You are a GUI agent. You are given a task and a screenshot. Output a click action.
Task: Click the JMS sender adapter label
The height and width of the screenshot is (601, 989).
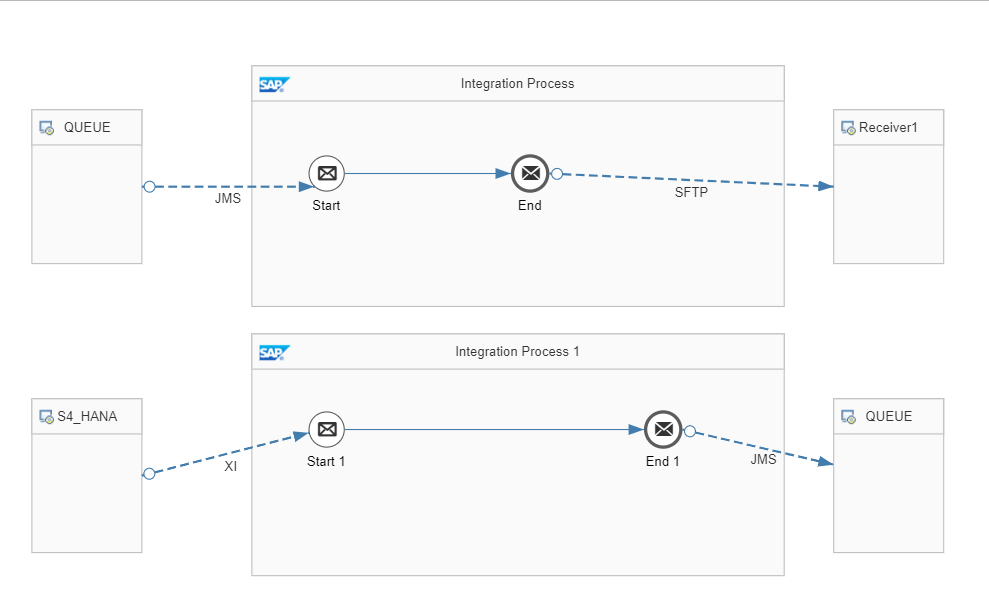228,199
